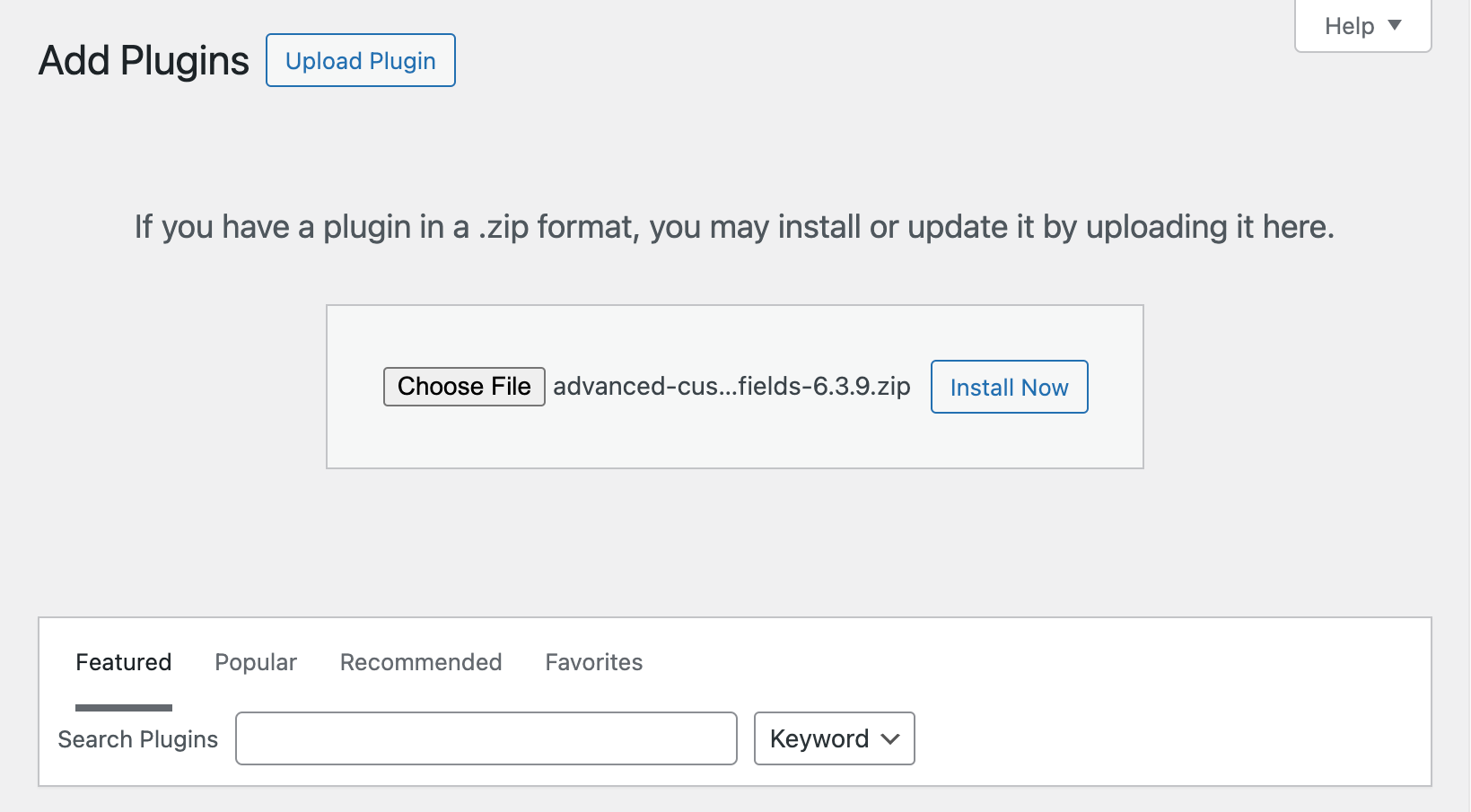Image resolution: width=1471 pixels, height=812 pixels.
Task: Install the advanced-custom-fields plugin zip
Action: pos(1009,387)
